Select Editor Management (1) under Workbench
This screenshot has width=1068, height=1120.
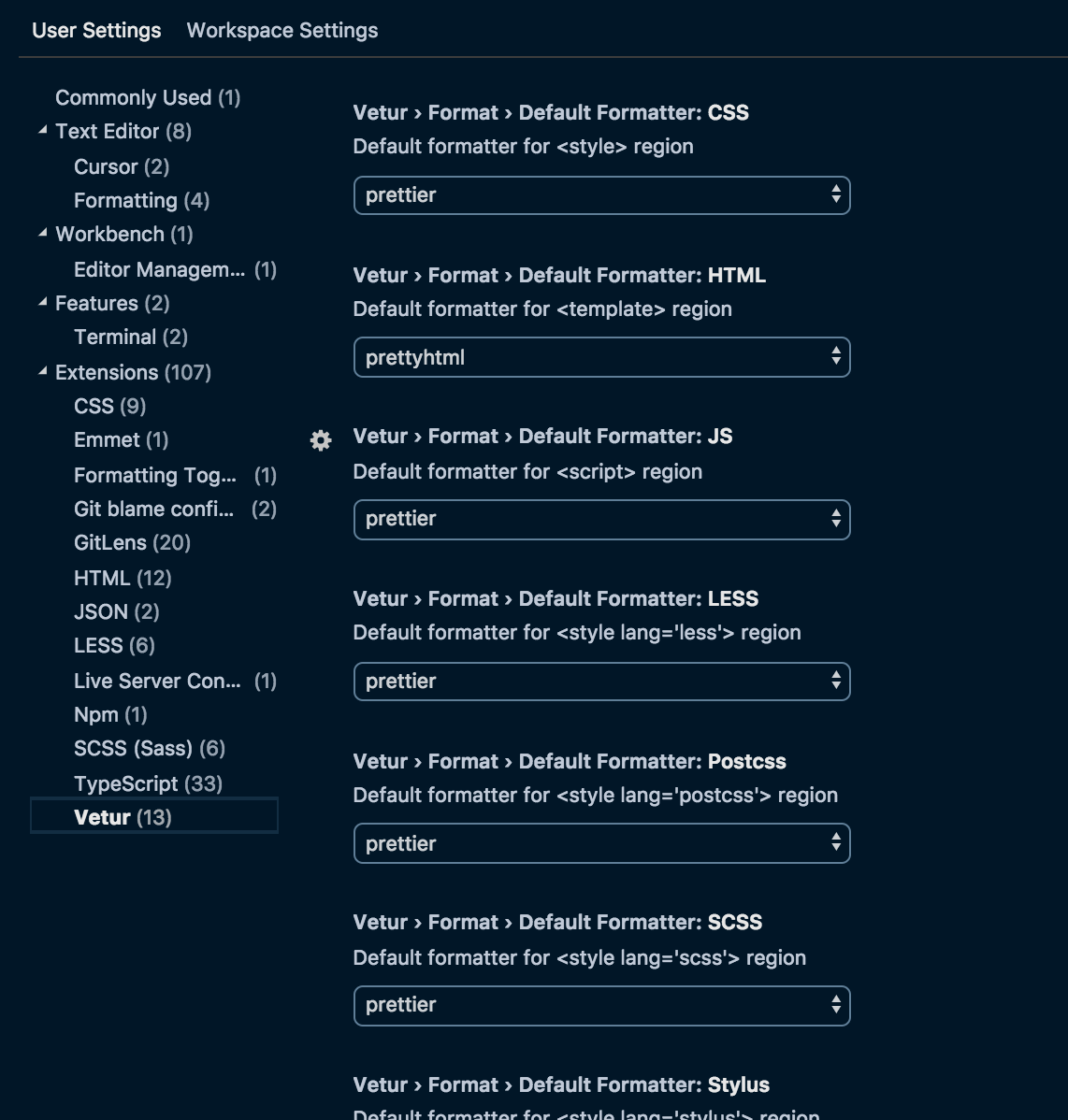pyautogui.click(x=175, y=270)
